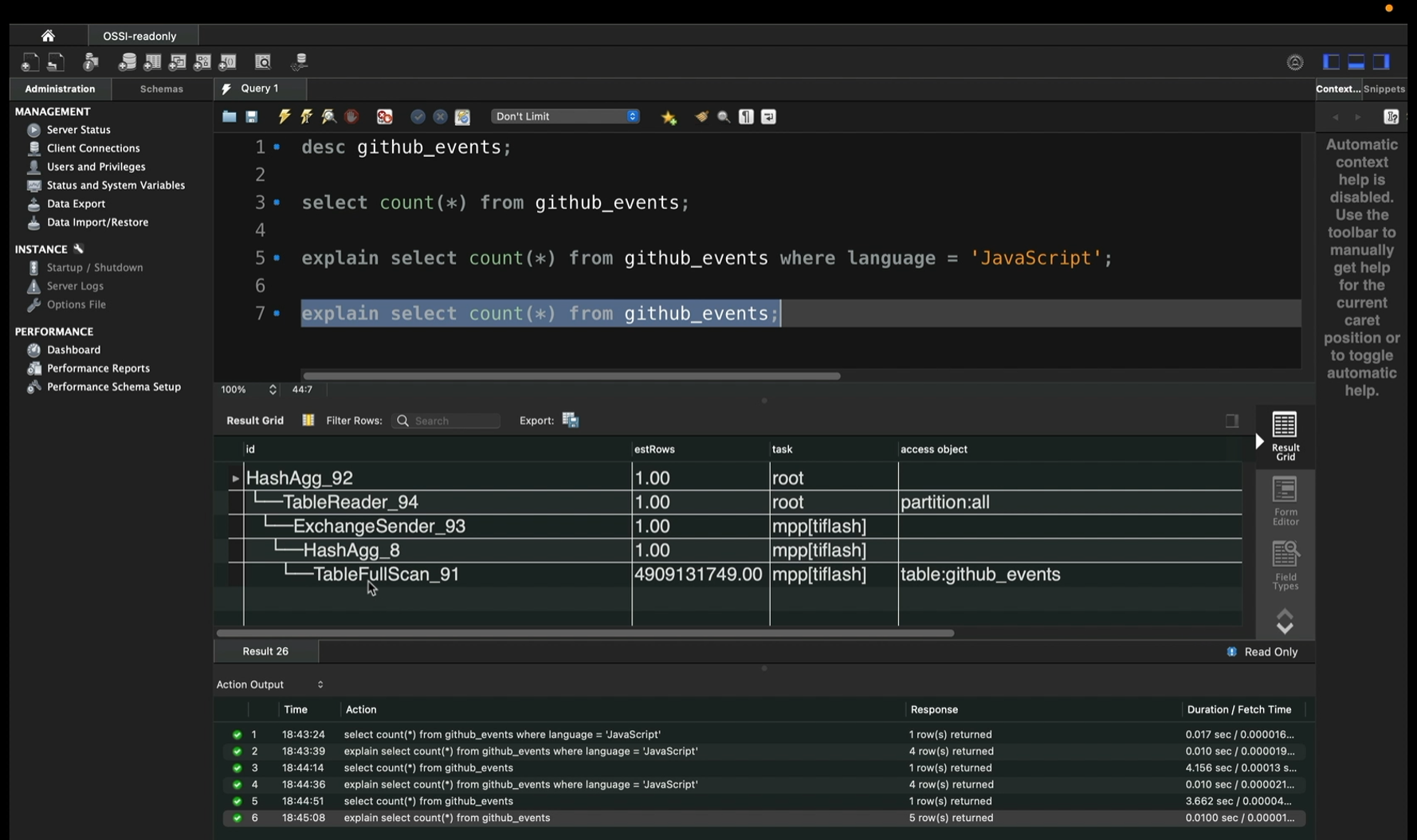
Task: Beautify the query with broom icon
Action: pos(701,117)
